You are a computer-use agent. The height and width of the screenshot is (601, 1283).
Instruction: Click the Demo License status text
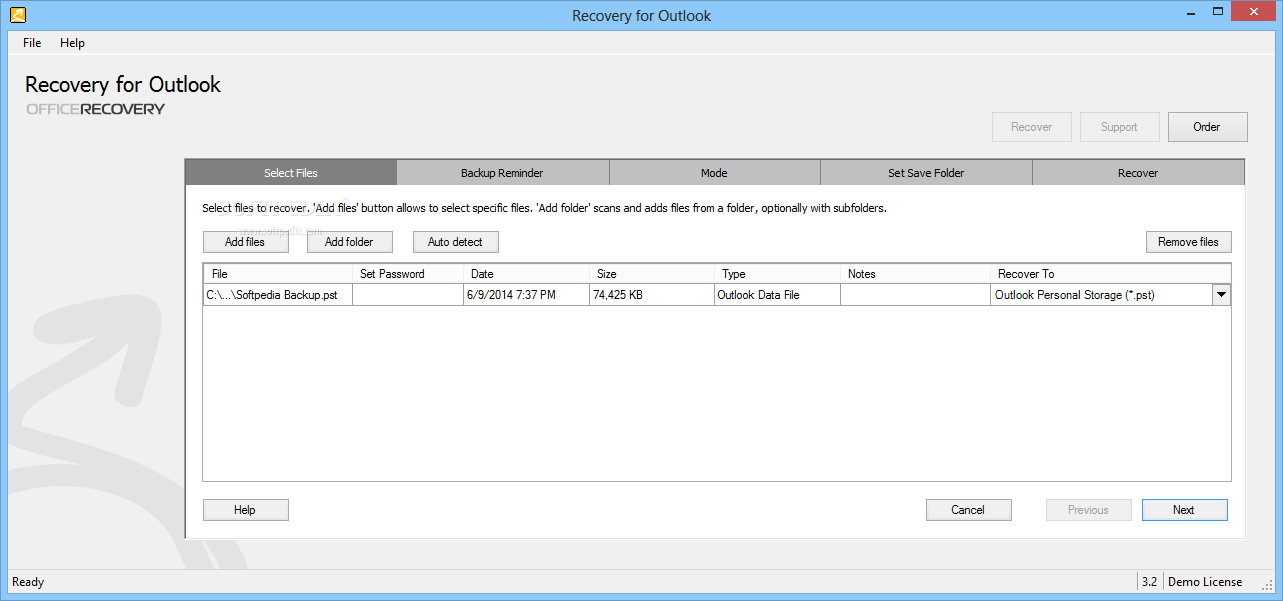point(1205,582)
